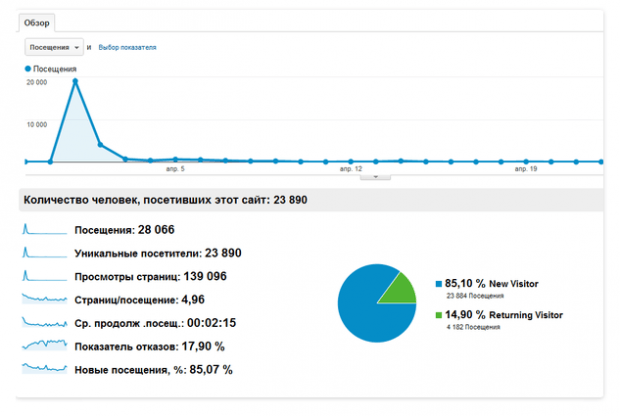The image size is (620, 416).
Task: Click the Выбор показателя link
Action: click(127, 47)
